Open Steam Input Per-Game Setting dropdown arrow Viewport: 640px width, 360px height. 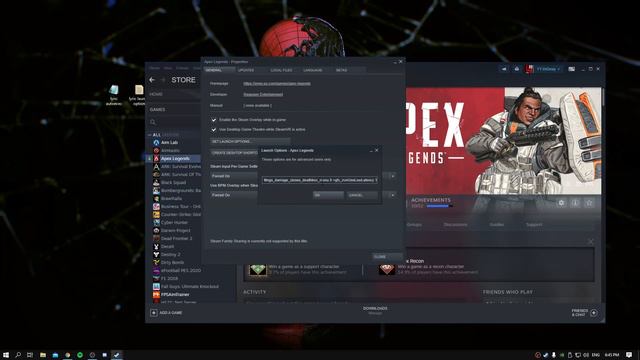pyautogui.click(x=392, y=176)
